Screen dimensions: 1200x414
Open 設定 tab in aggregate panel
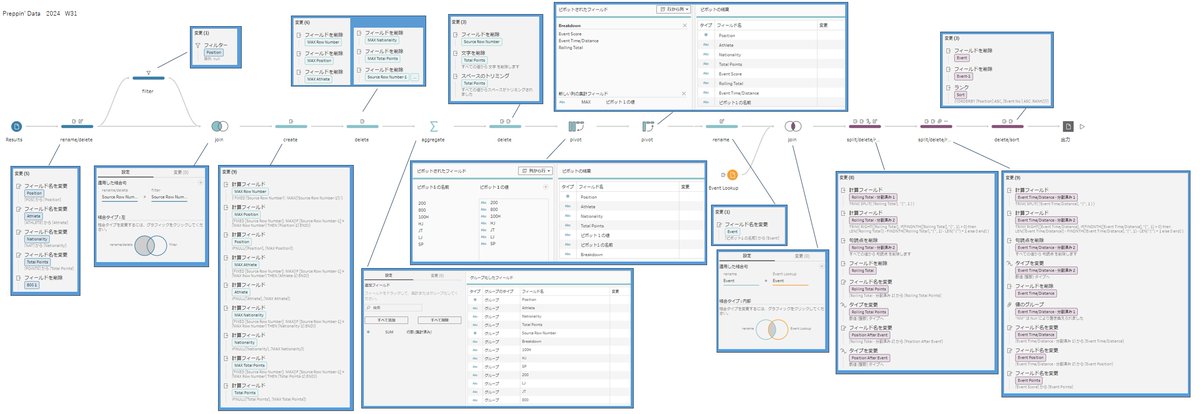click(389, 275)
